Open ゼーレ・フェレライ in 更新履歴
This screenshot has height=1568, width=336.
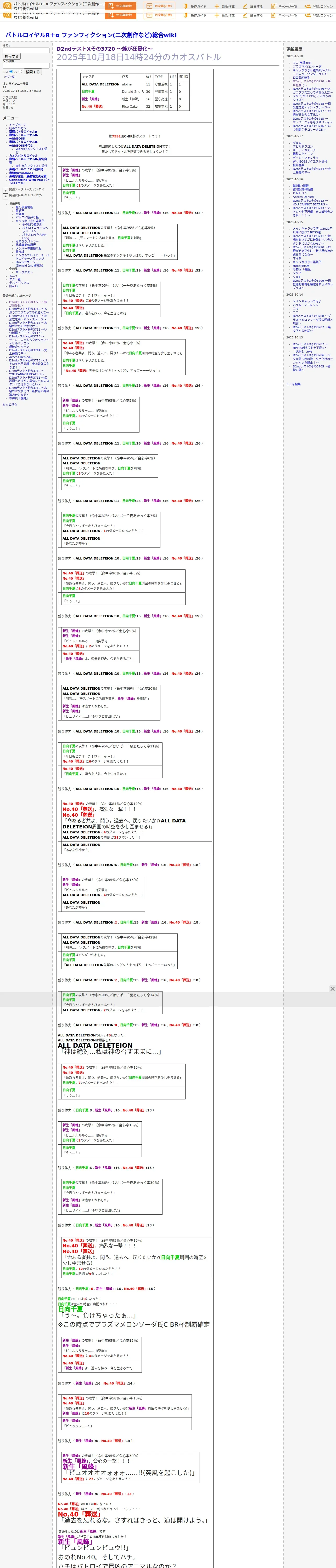point(305,158)
